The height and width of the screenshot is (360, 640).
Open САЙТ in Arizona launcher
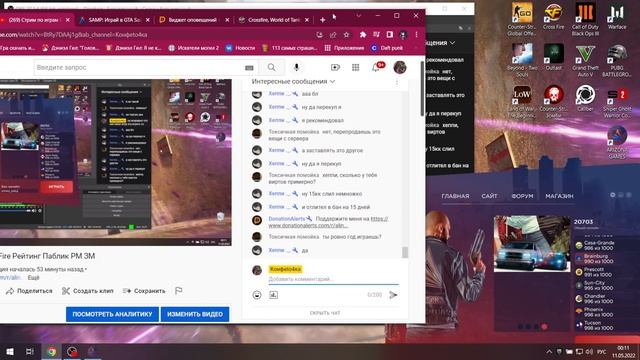[489, 196]
